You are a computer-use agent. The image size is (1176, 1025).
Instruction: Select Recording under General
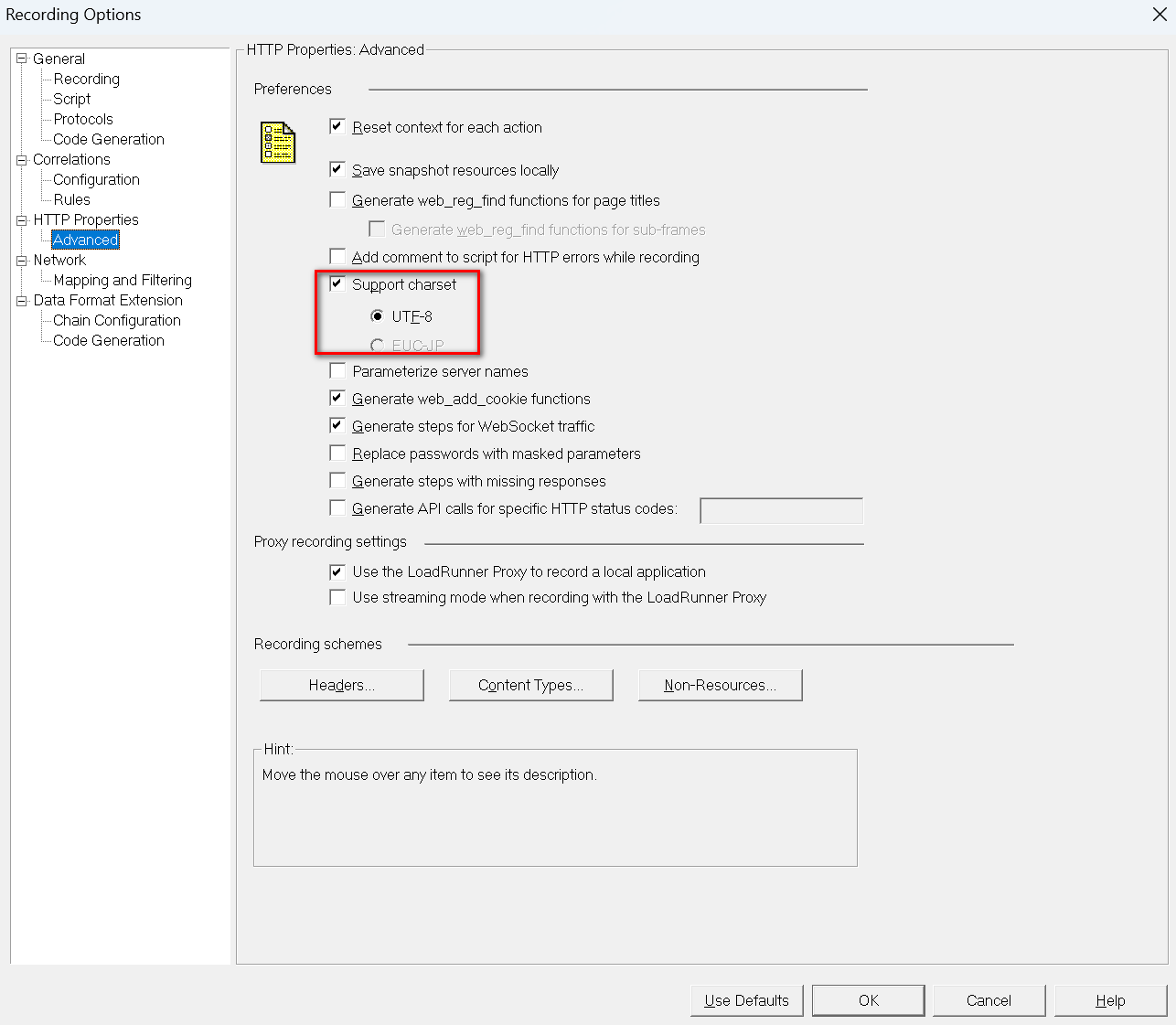tap(86, 79)
